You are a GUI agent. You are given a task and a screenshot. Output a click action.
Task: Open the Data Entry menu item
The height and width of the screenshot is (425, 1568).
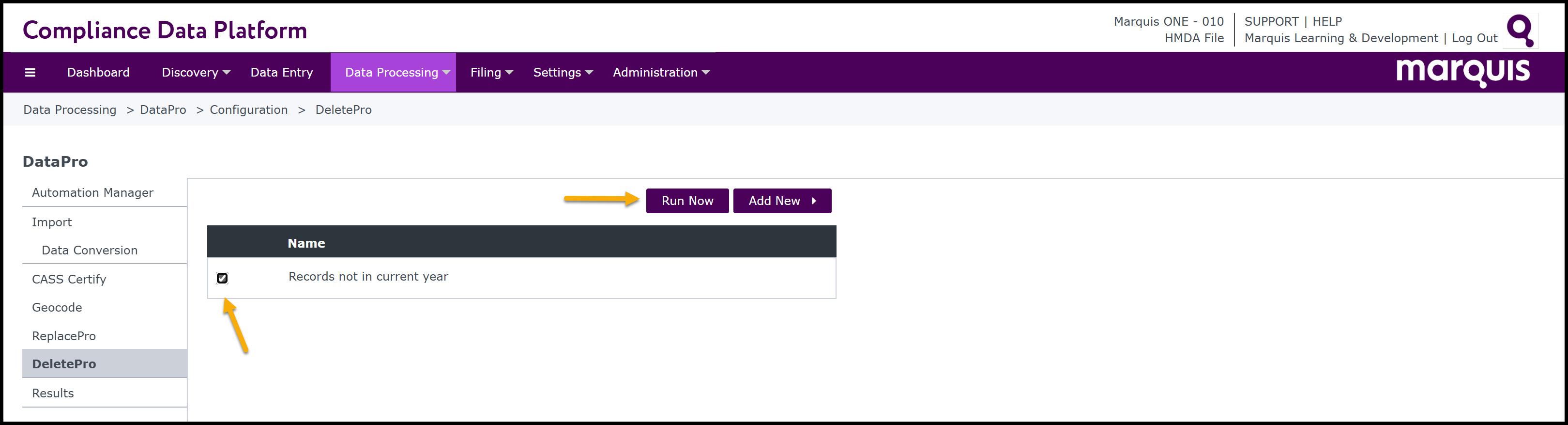(x=281, y=73)
